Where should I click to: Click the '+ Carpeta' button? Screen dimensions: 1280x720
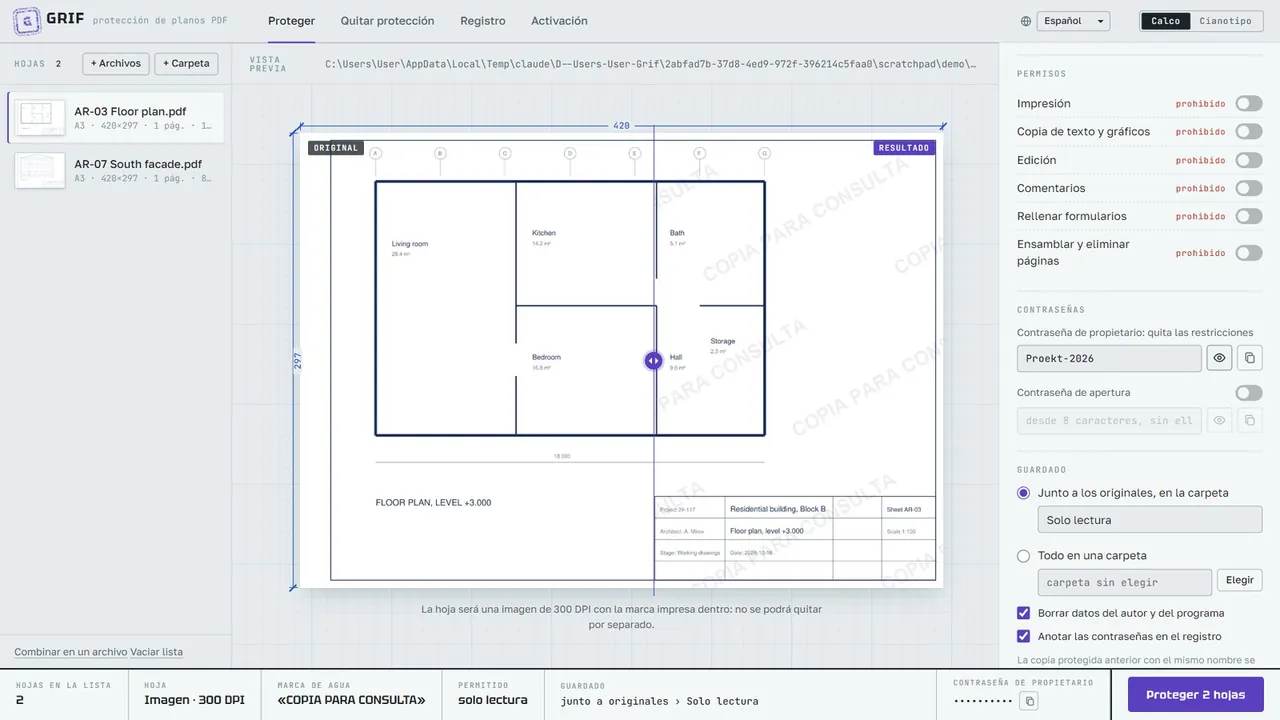click(186, 64)
